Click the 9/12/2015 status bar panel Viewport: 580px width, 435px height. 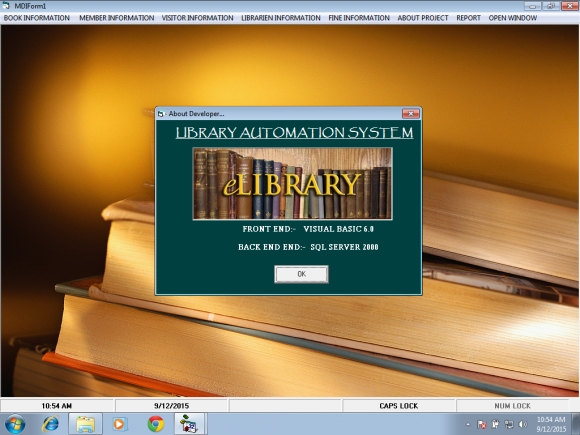tap(172, 406)
